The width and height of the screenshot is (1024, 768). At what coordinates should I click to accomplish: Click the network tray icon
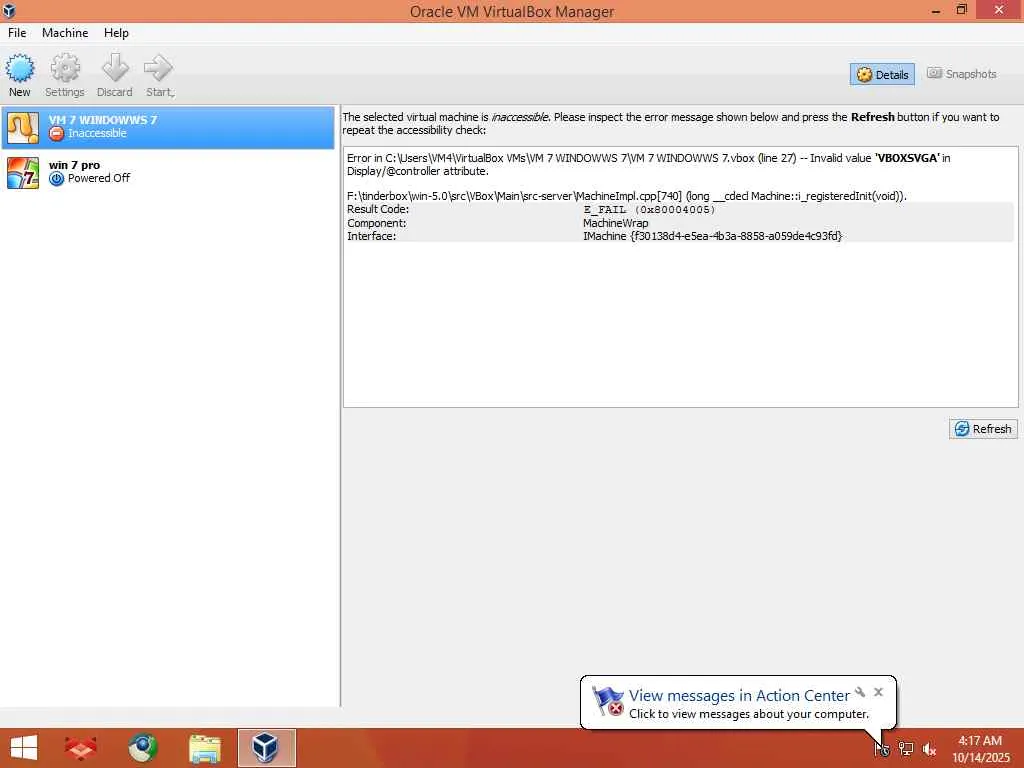[906, 748]
